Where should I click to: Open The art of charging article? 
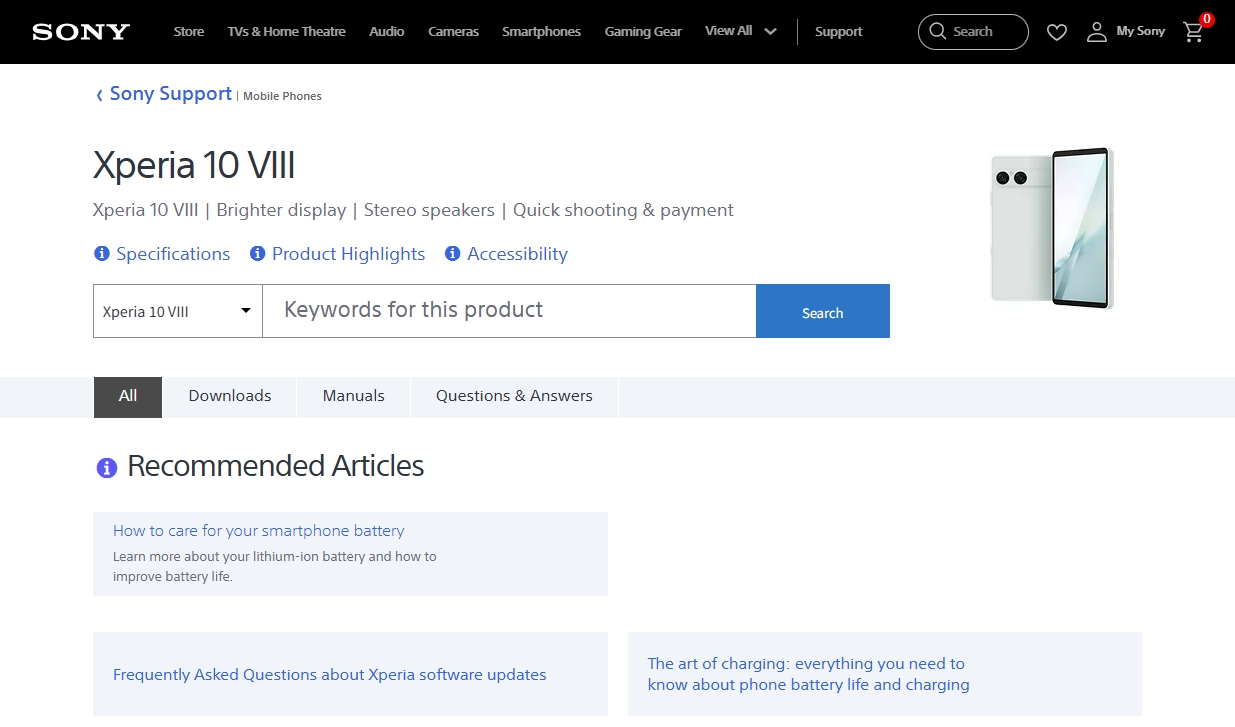pos(808,674)
